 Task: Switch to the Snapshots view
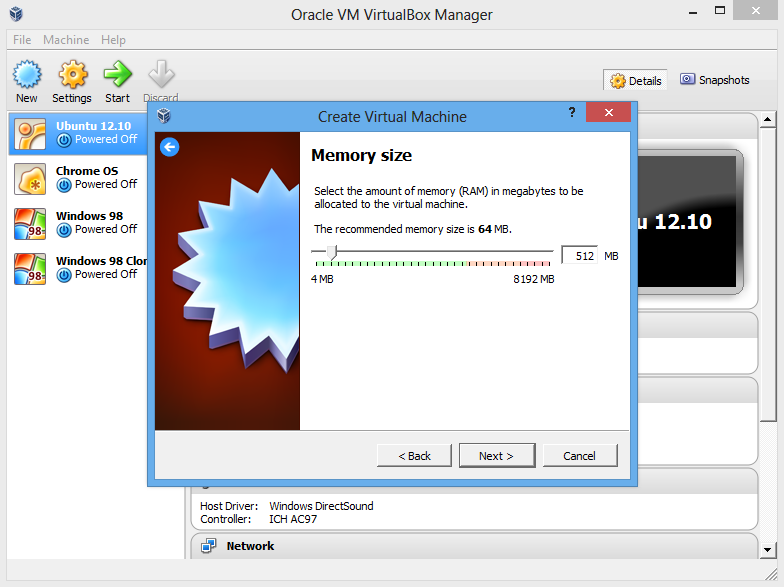[714, 80]
